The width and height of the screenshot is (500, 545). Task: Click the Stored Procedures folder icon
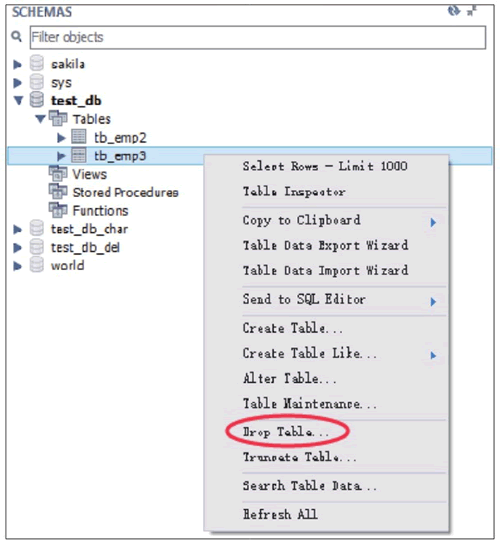pyautogui.click(x=58, y=192)
